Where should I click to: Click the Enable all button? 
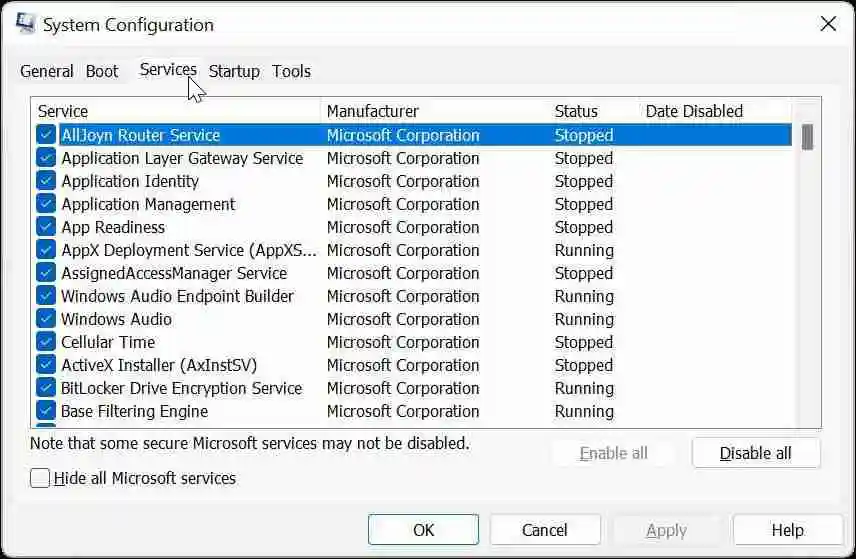(x=614, y=453)
